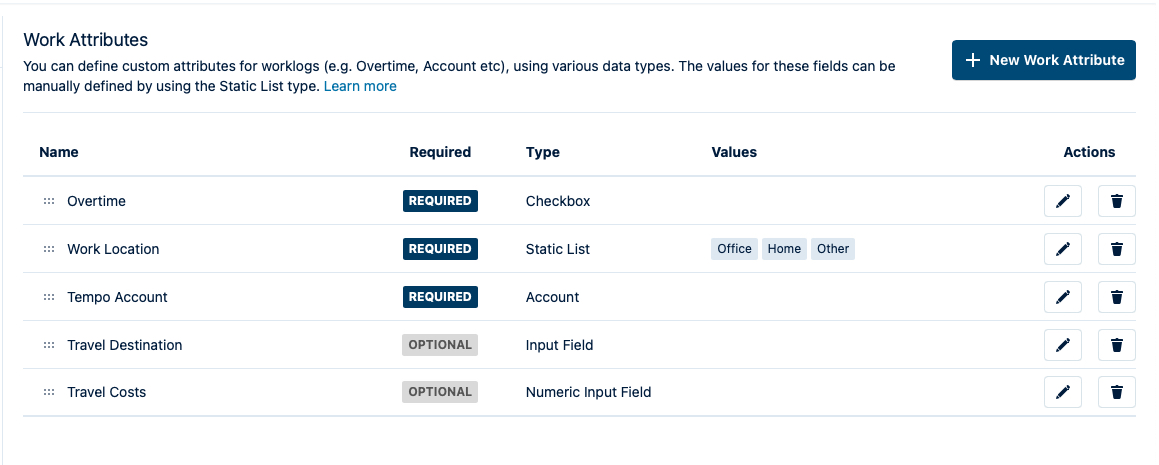
Task: Edit the Overtime work attribute
Action: (1062, 201)
